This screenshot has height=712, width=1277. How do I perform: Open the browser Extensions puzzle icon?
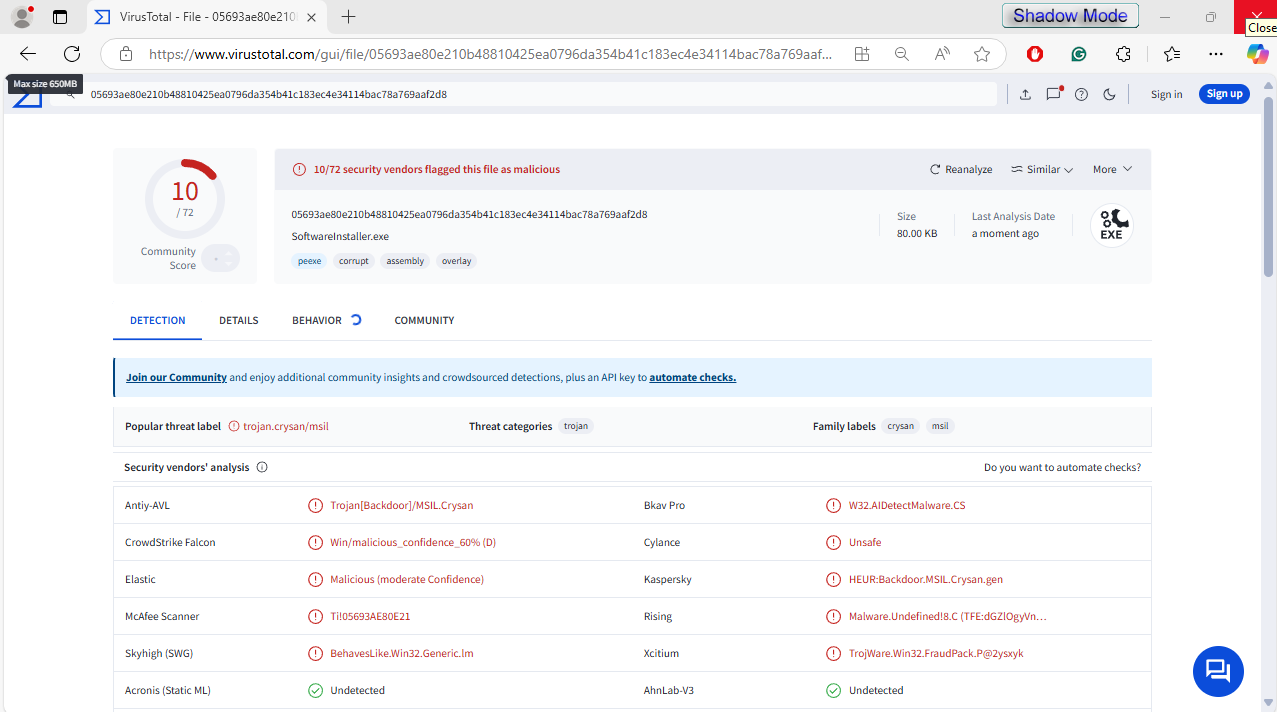[1123, 54]
